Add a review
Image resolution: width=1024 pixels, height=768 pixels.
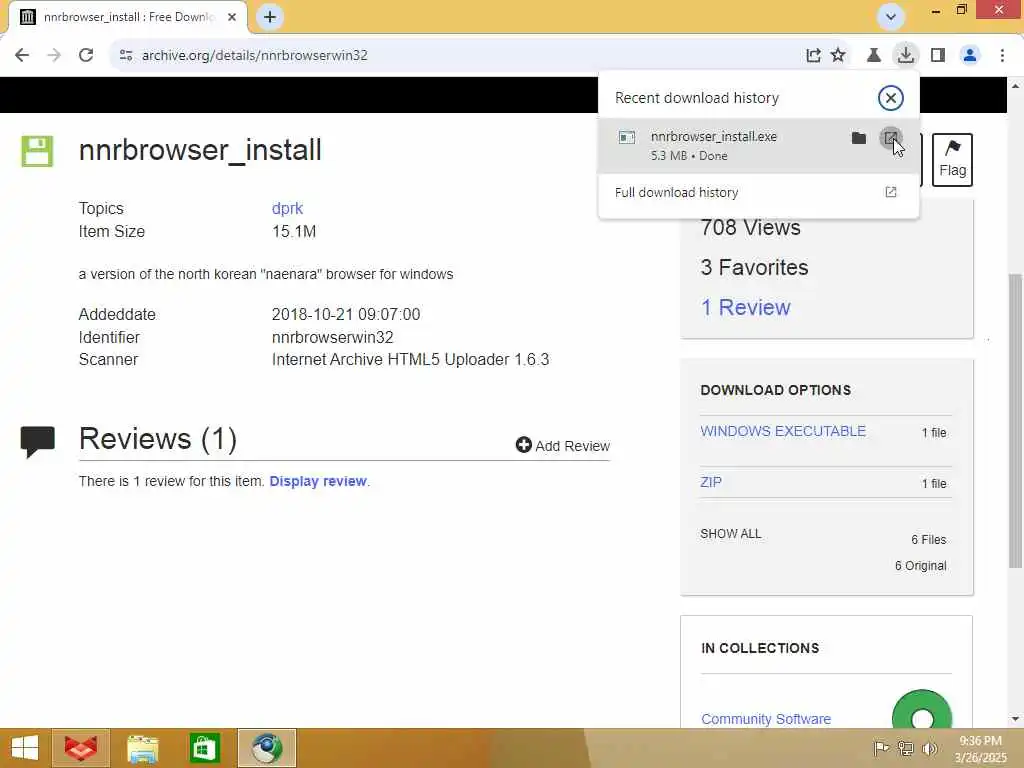pos(562,445)
